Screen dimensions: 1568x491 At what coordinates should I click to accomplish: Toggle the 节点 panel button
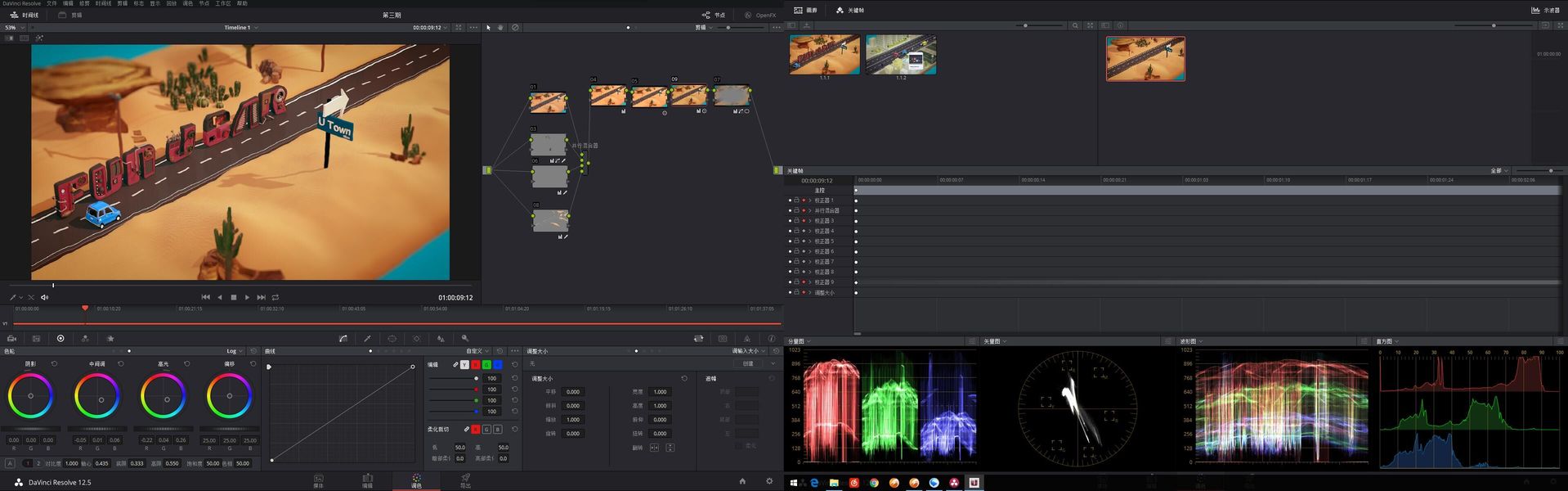click(x=713, y=15)
